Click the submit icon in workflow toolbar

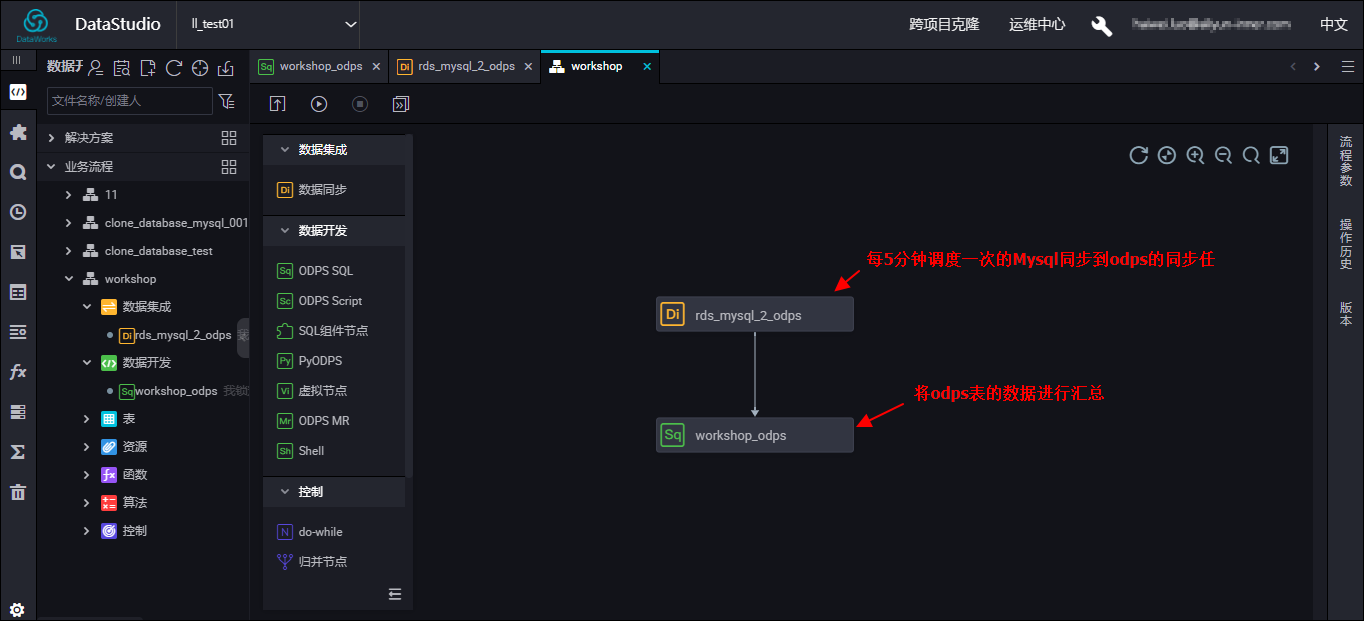click(278, 104)
